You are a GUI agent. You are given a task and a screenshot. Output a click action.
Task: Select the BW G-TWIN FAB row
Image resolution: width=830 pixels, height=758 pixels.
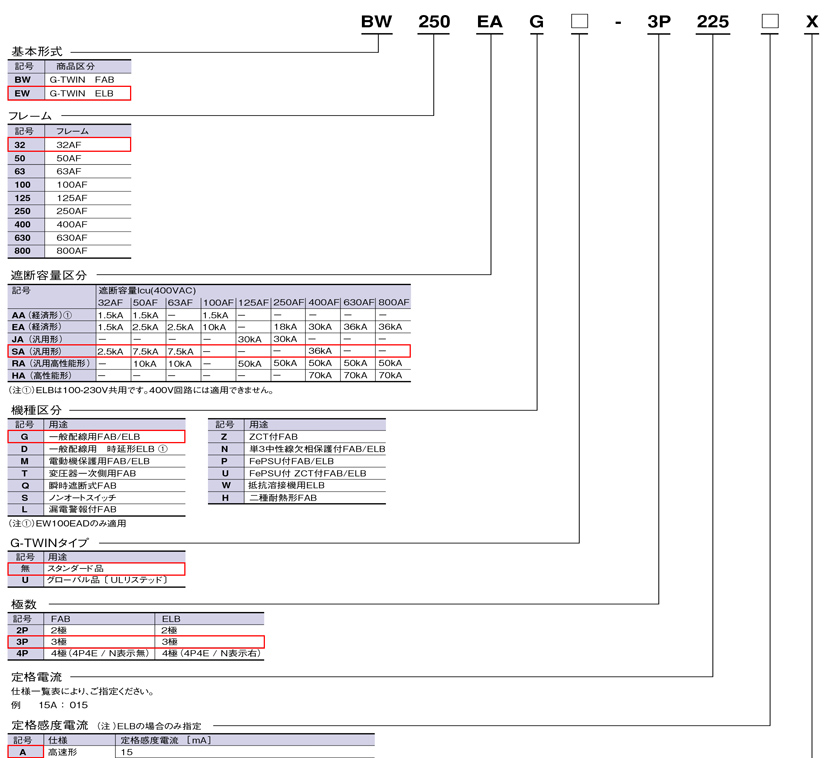69,79
